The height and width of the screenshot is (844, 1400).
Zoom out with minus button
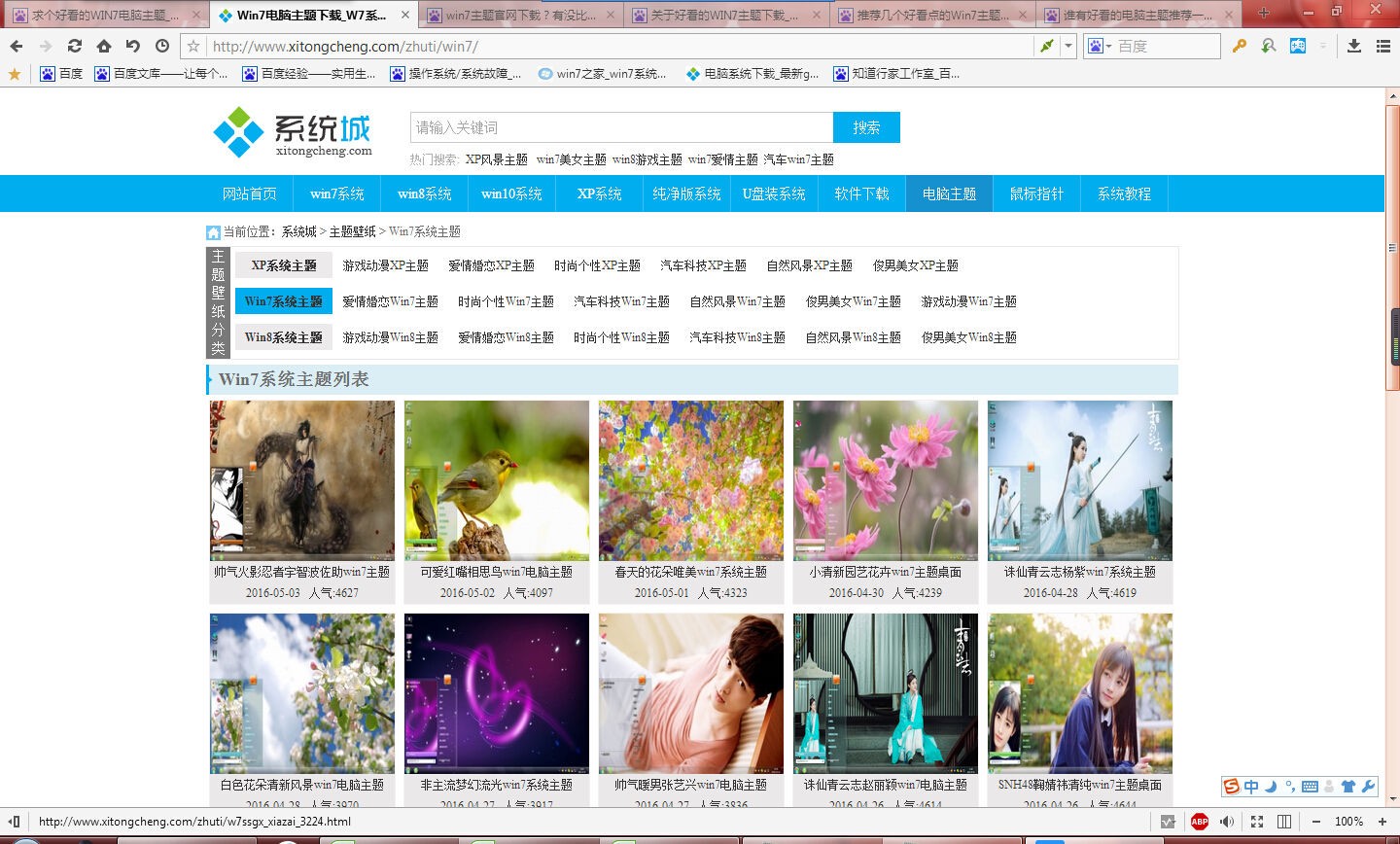coord(1316,822)
